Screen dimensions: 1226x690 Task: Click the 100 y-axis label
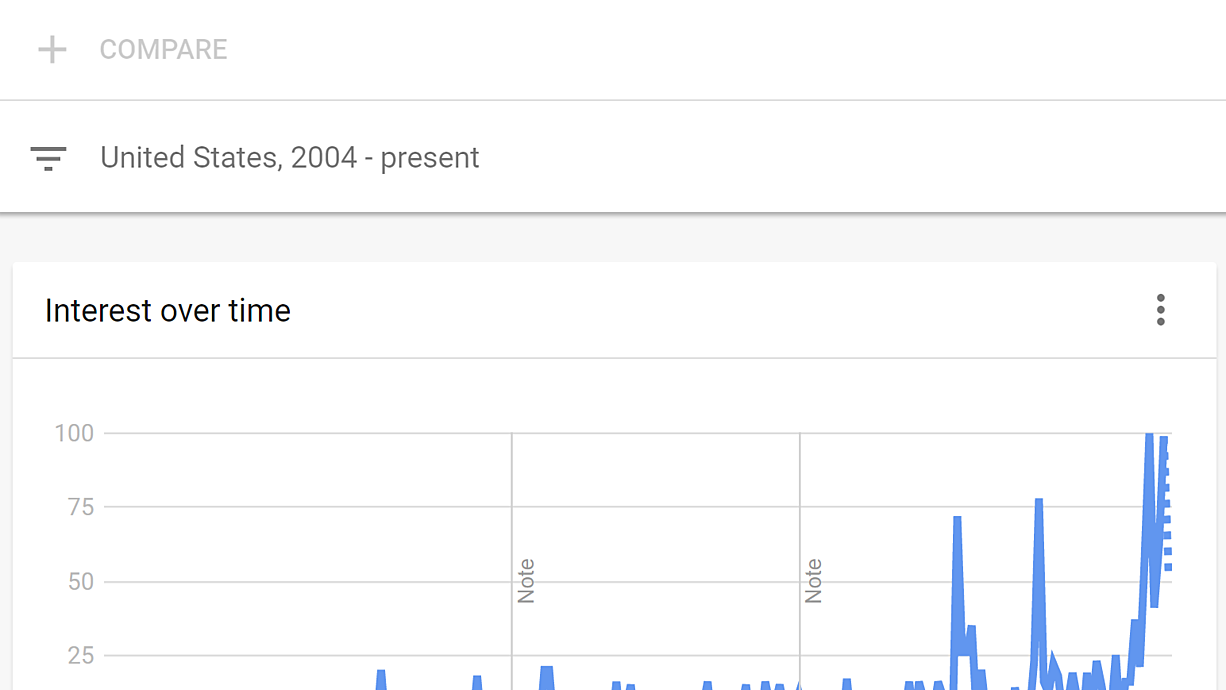[74, 433]
